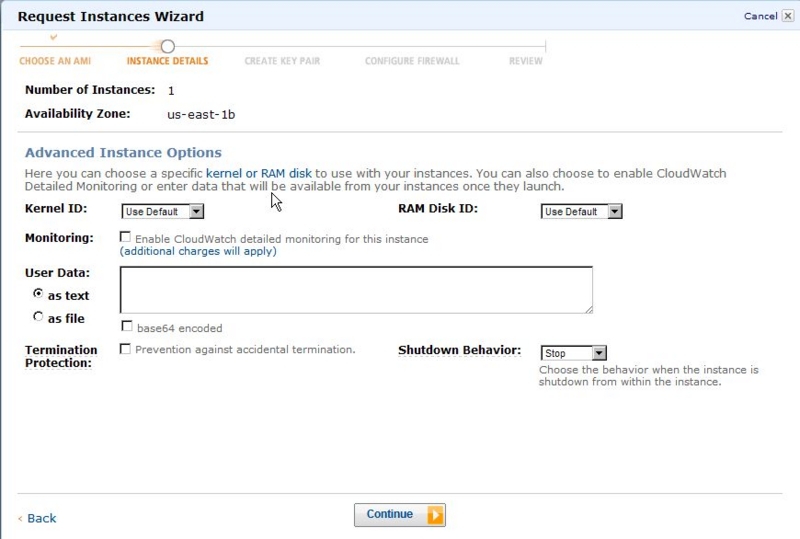Screen dimensions: 800x539
Task: Select the Review step
Action: click(526, 61)
